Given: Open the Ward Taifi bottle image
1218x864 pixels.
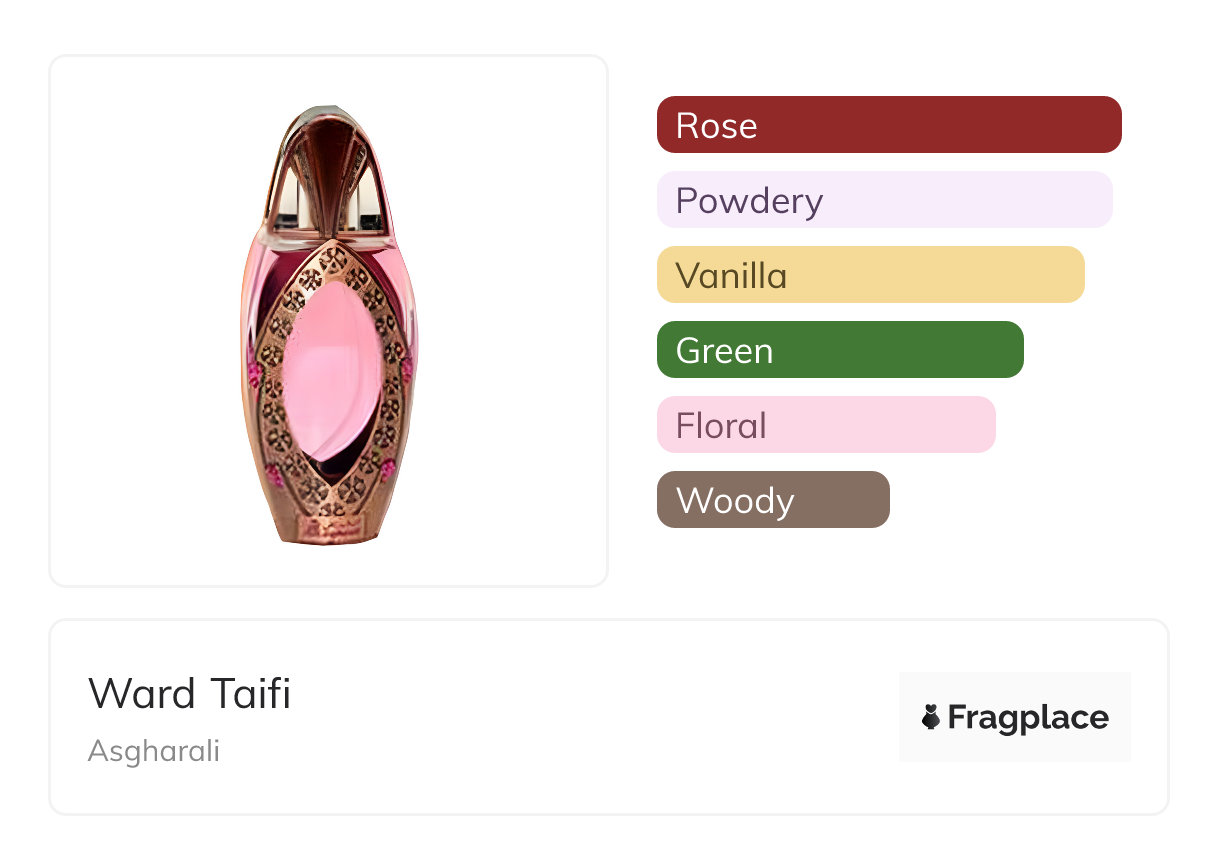Looking at the screenshot, I should pos(329,320).
